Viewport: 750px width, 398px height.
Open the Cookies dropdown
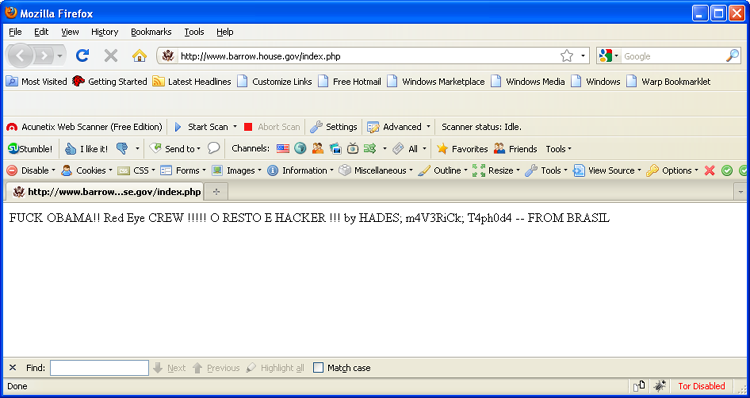coord(87,170)
